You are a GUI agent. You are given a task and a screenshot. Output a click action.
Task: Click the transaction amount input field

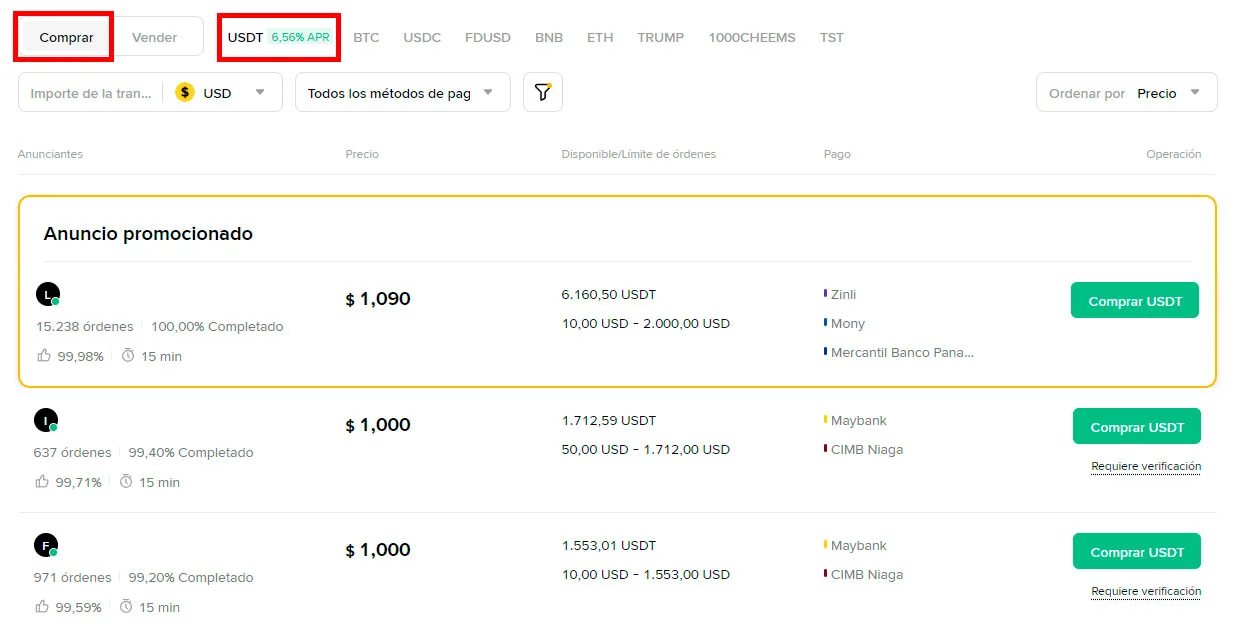(x=91, y=93)
